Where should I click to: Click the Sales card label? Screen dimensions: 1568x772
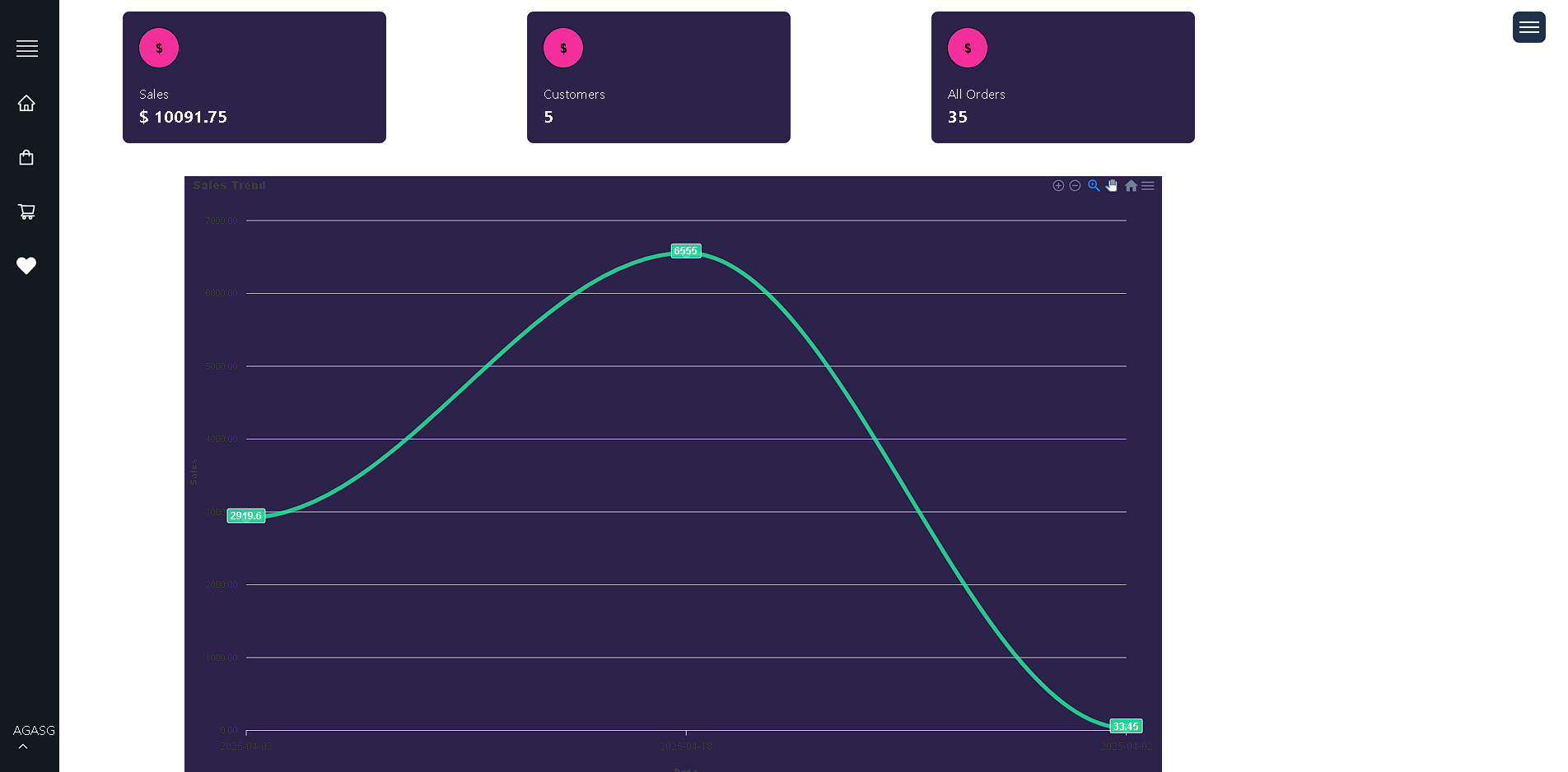[154, 95]
